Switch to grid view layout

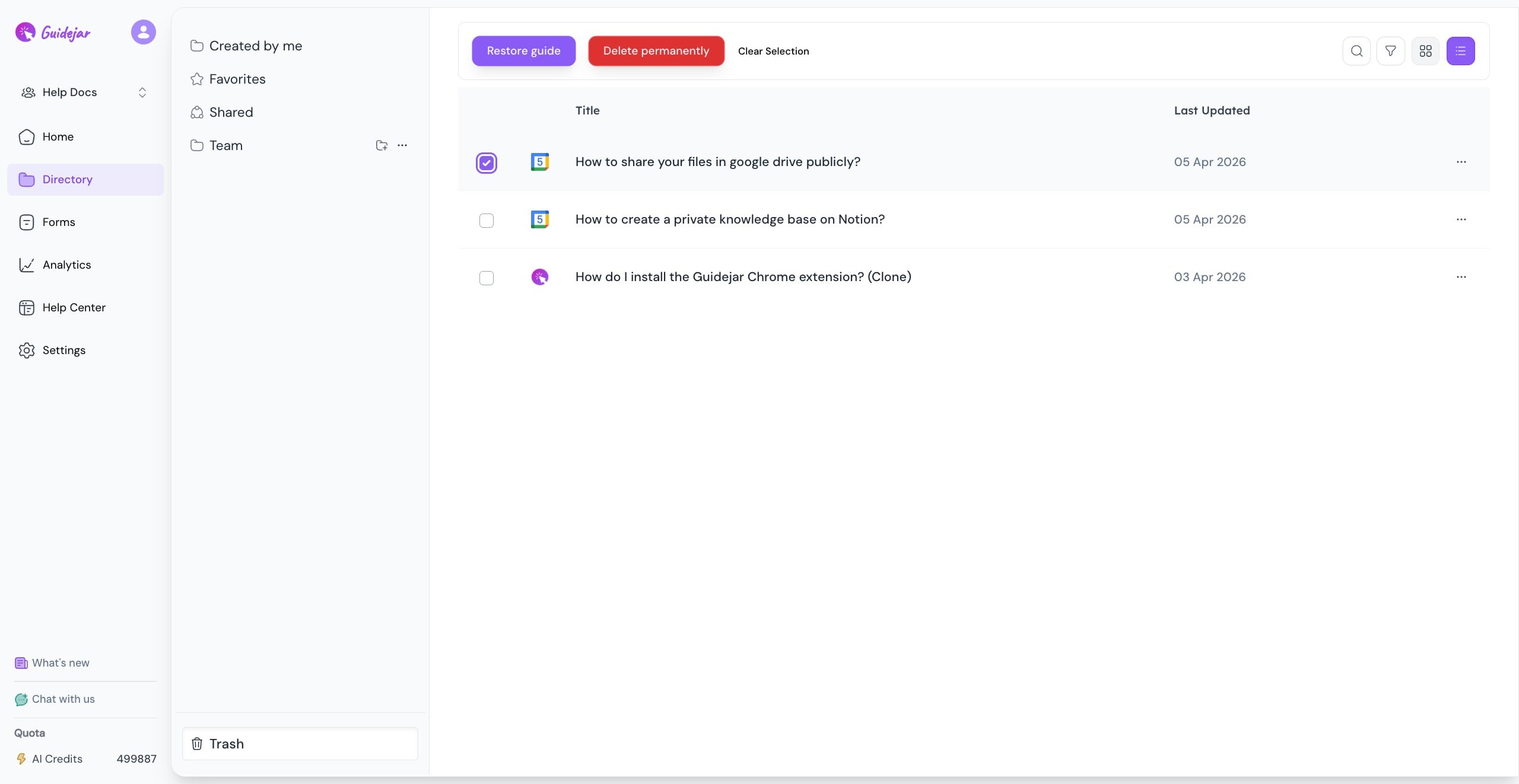[x=1425, y=51]
